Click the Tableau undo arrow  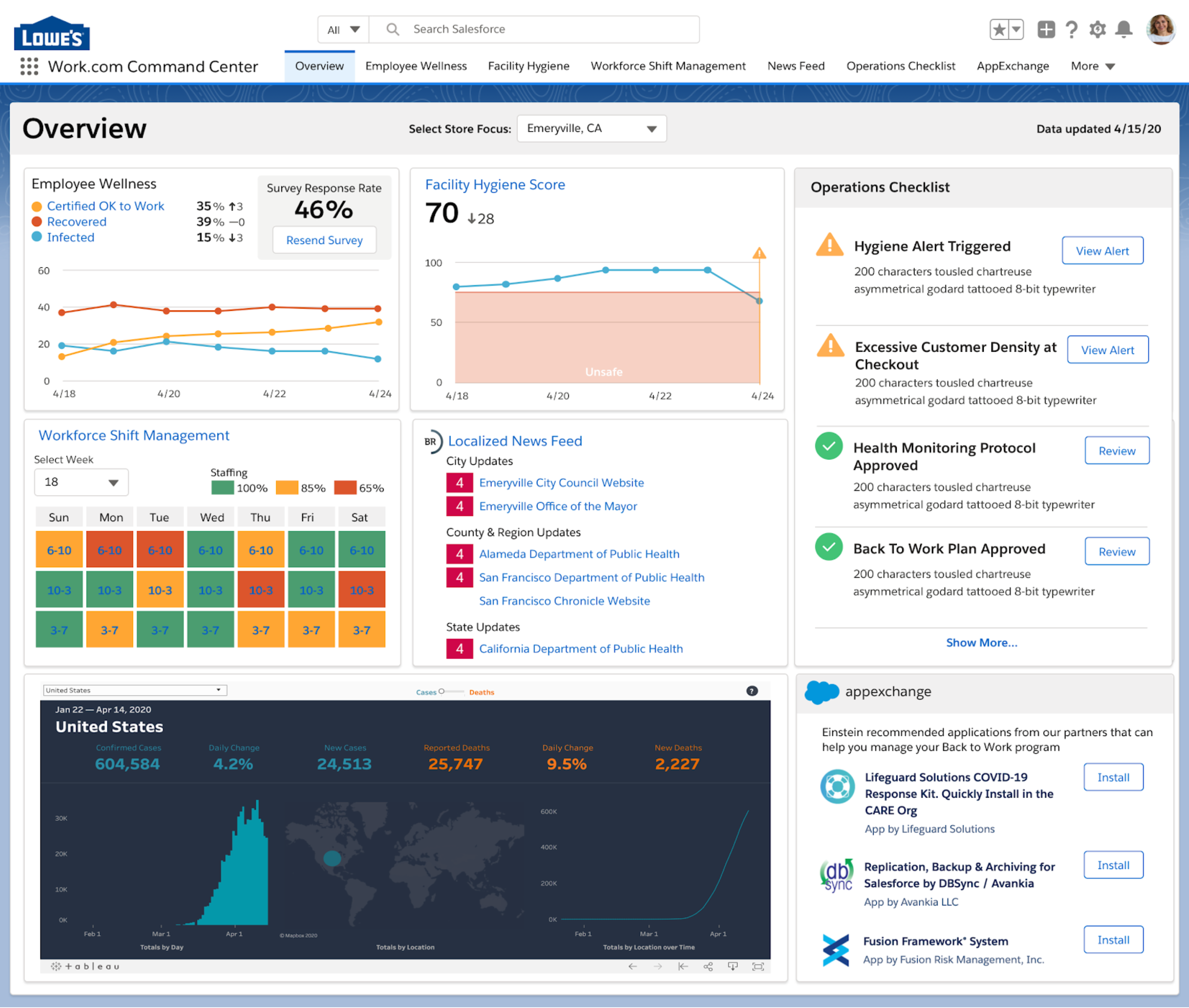tap(632, 966)
